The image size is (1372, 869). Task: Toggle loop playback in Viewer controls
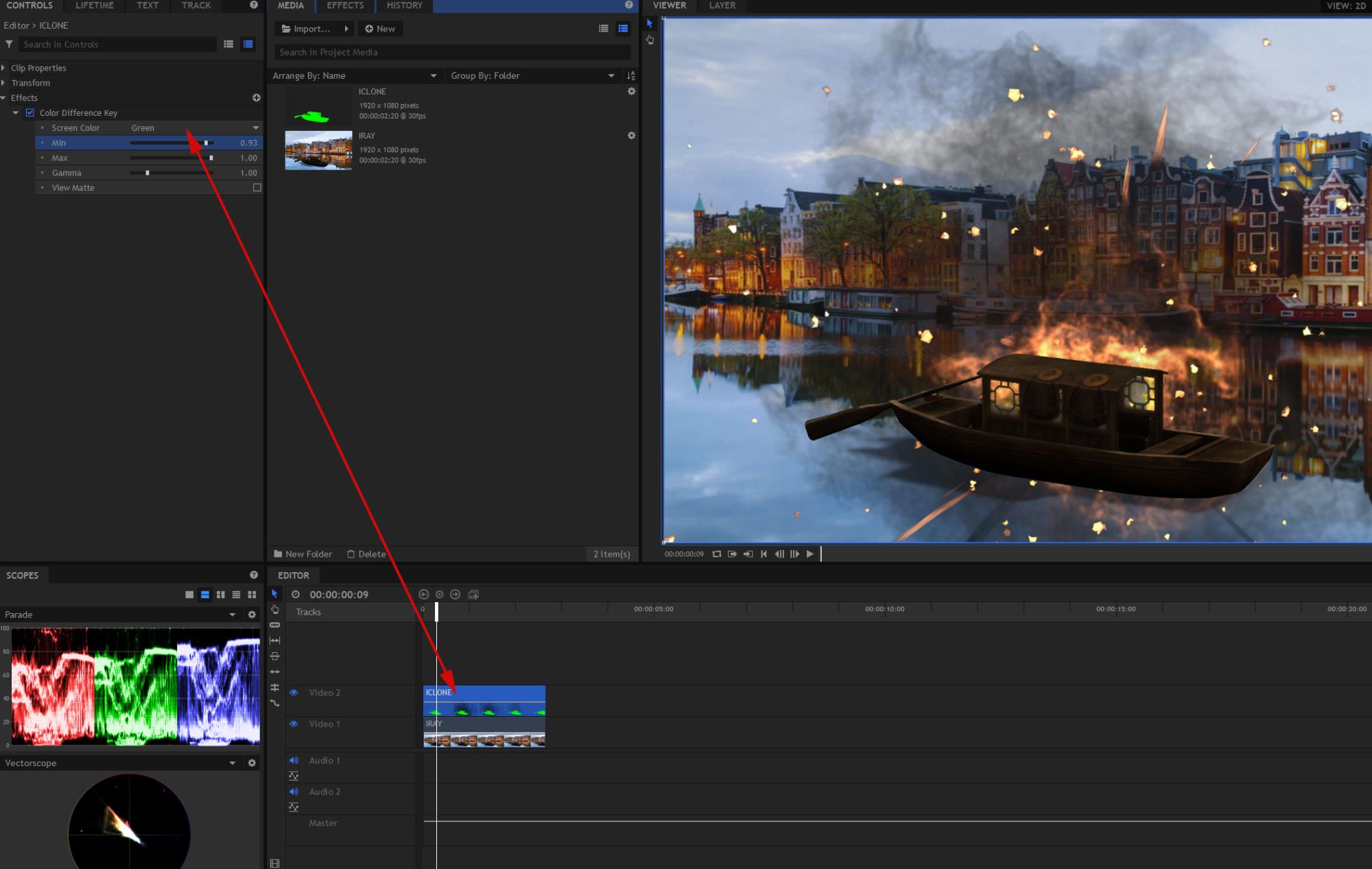716,554
